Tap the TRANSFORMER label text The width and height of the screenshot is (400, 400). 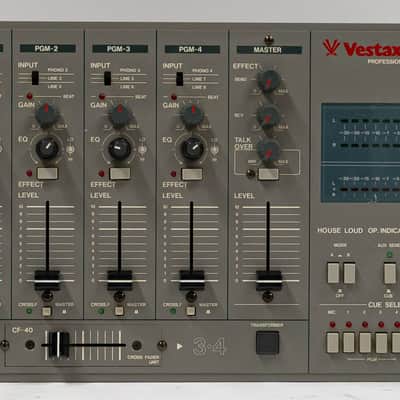[x=267, y=325]
